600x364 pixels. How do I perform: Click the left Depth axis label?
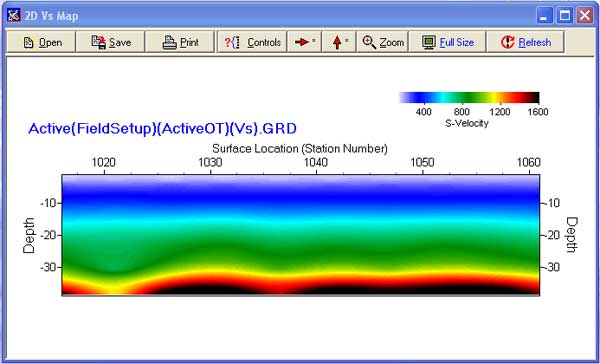coord(29,235)
